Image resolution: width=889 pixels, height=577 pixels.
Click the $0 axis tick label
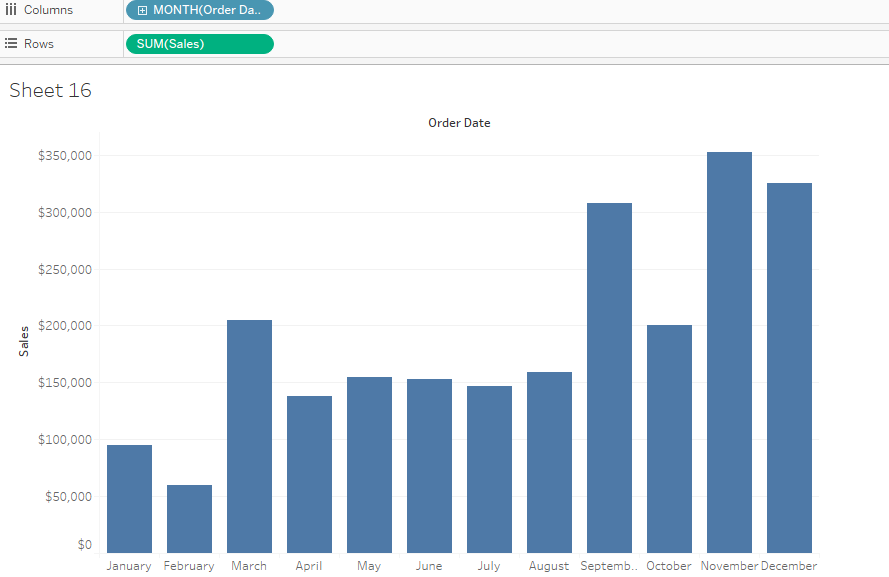(x=84, y=545)
